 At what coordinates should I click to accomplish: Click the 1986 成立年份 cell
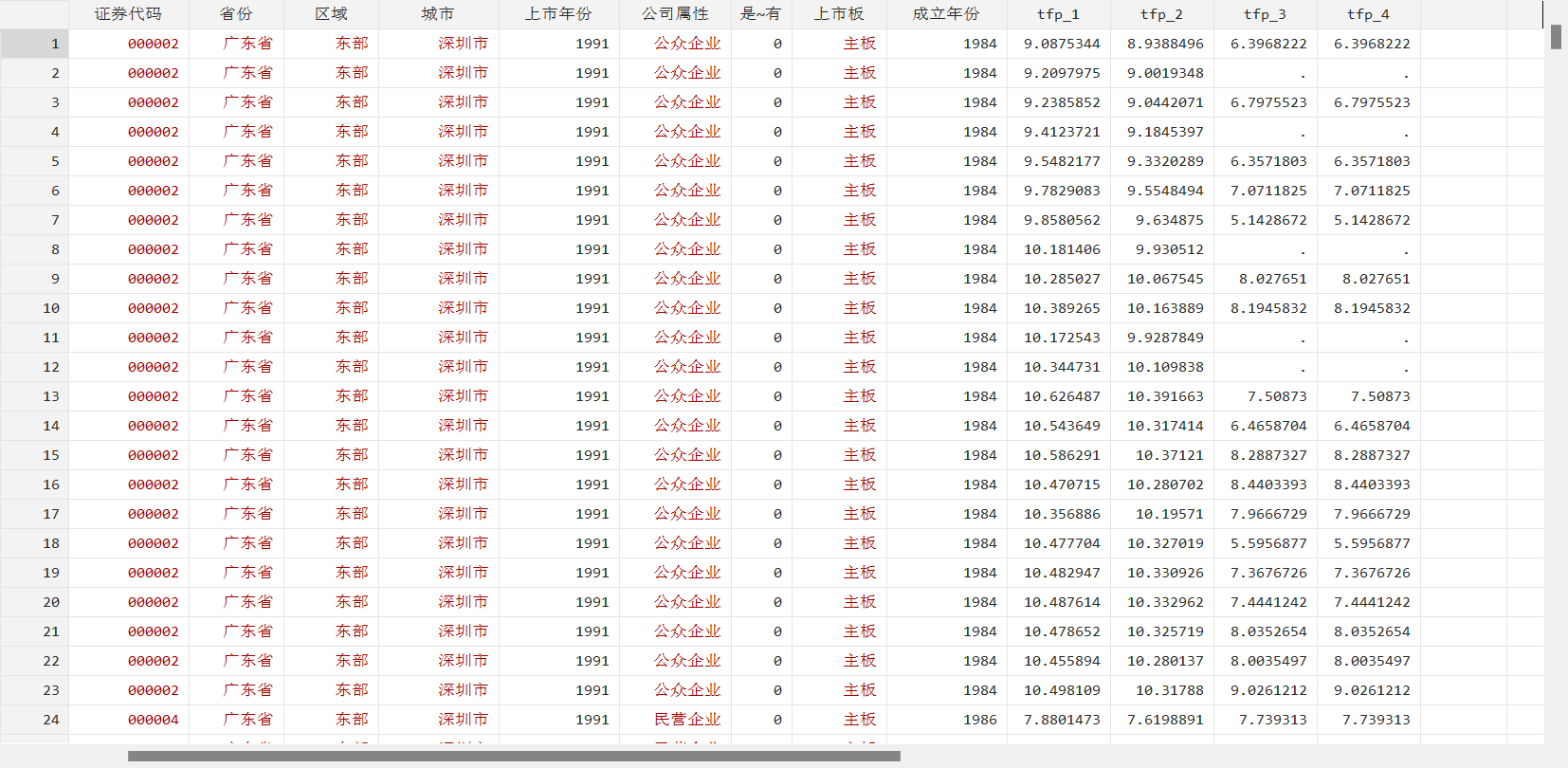pos(979,720)
